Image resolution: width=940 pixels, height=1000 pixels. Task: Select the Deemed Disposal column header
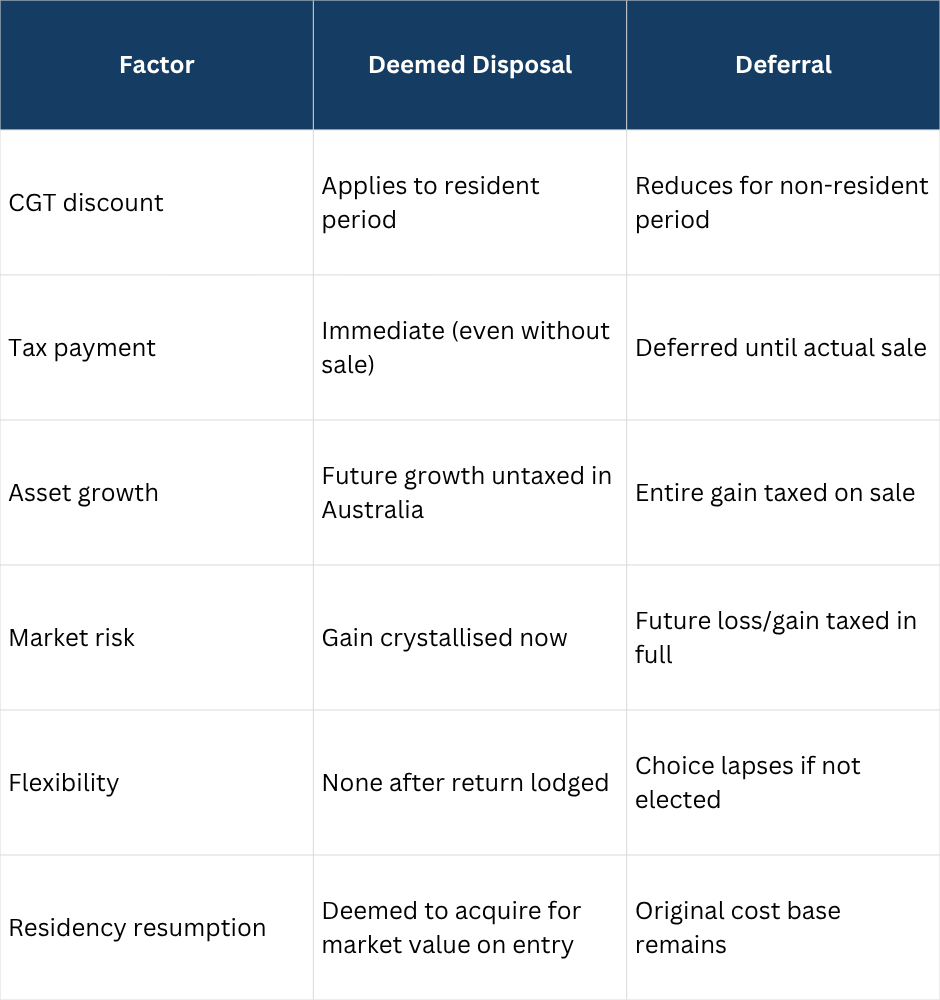tap(470, 65)
